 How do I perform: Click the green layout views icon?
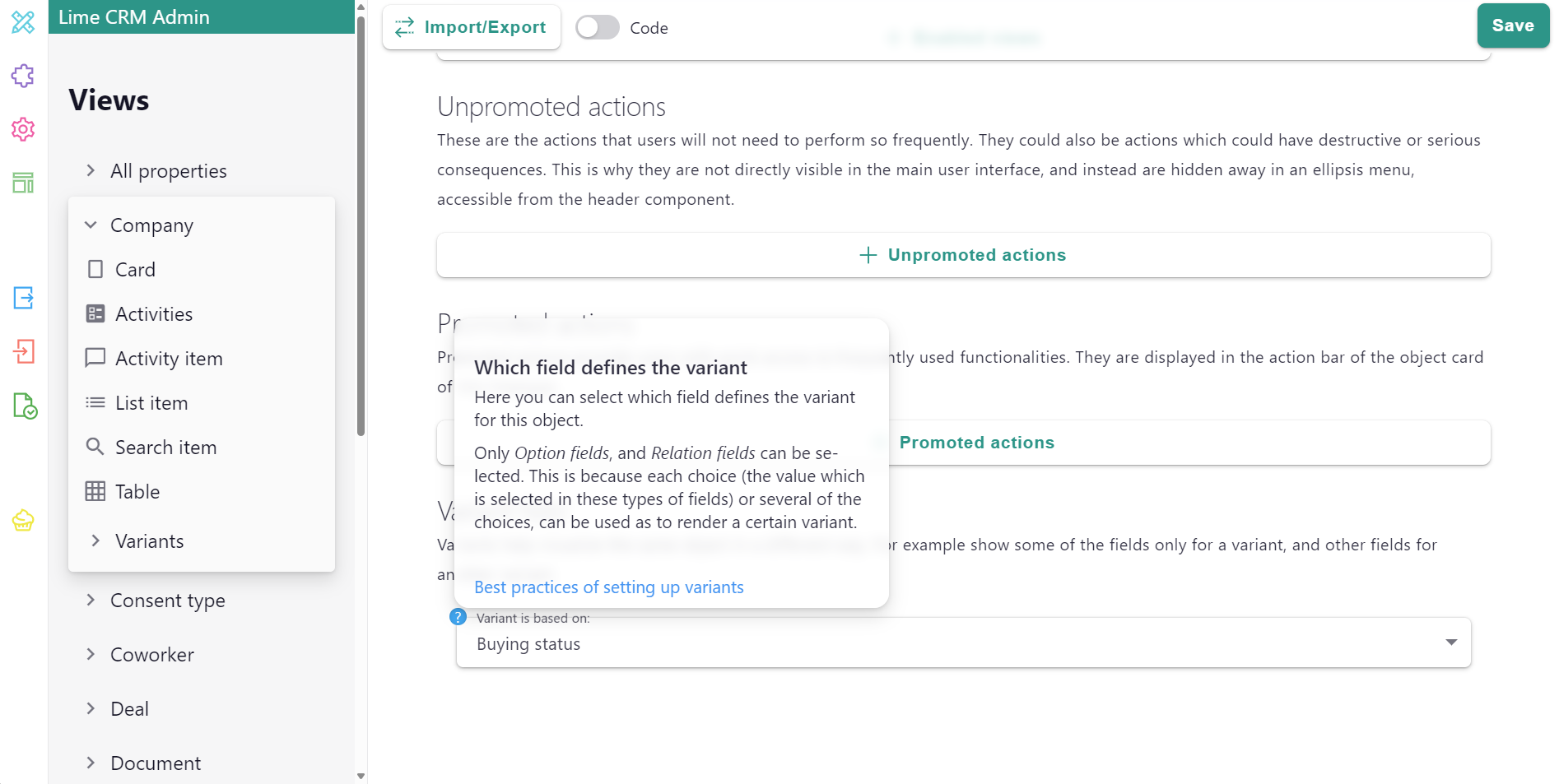(23, 183)
